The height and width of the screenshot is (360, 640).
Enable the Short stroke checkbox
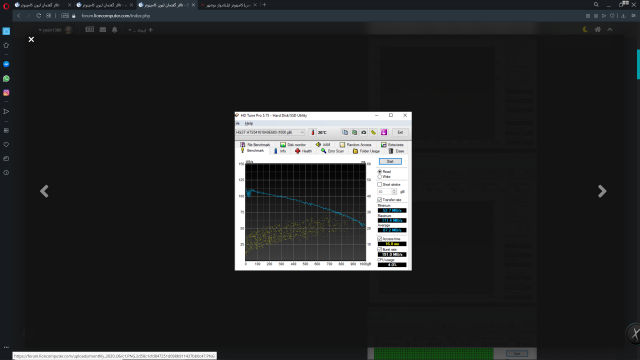(x=380, y=184)
